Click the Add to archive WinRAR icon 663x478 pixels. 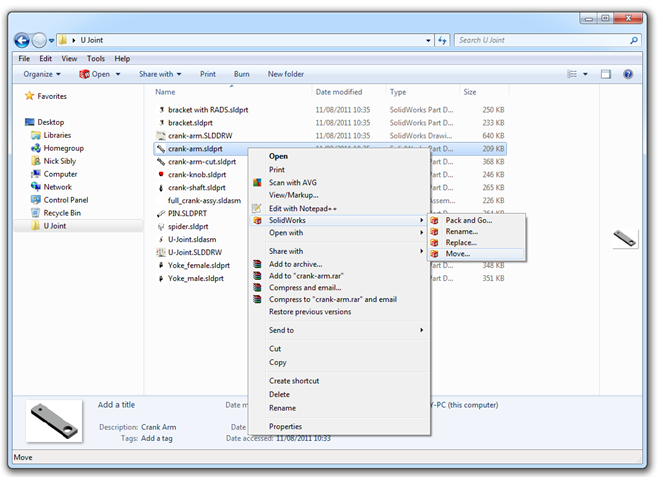257,263
